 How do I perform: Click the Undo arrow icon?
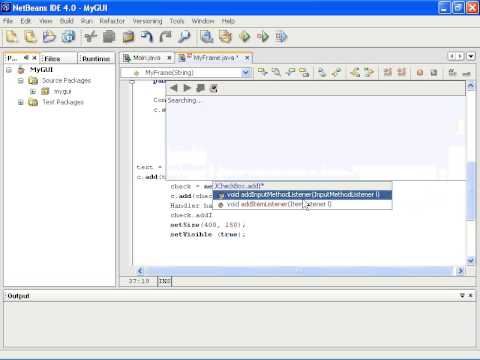coord(147,36)
